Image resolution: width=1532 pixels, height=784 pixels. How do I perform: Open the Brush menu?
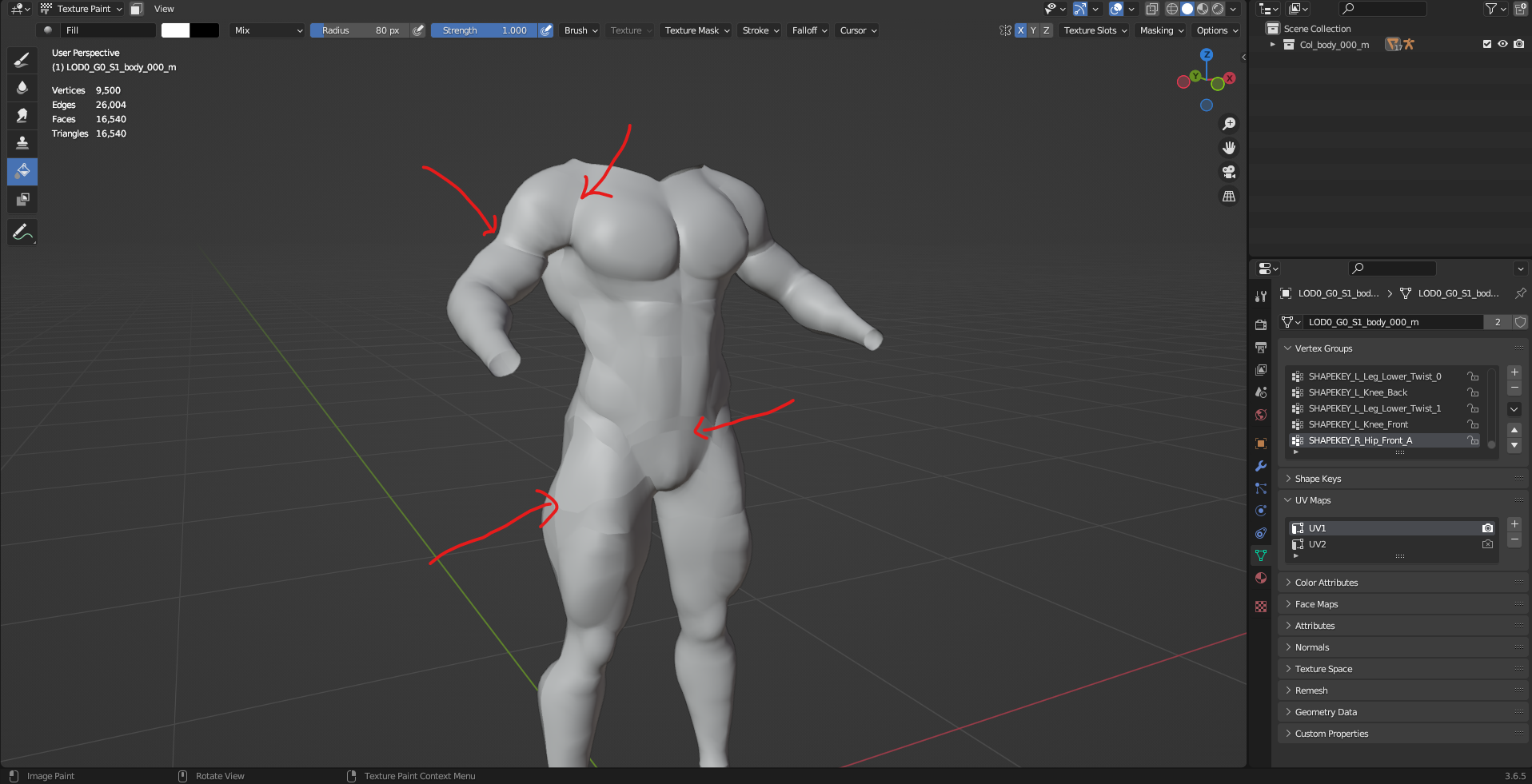point(581,30)
